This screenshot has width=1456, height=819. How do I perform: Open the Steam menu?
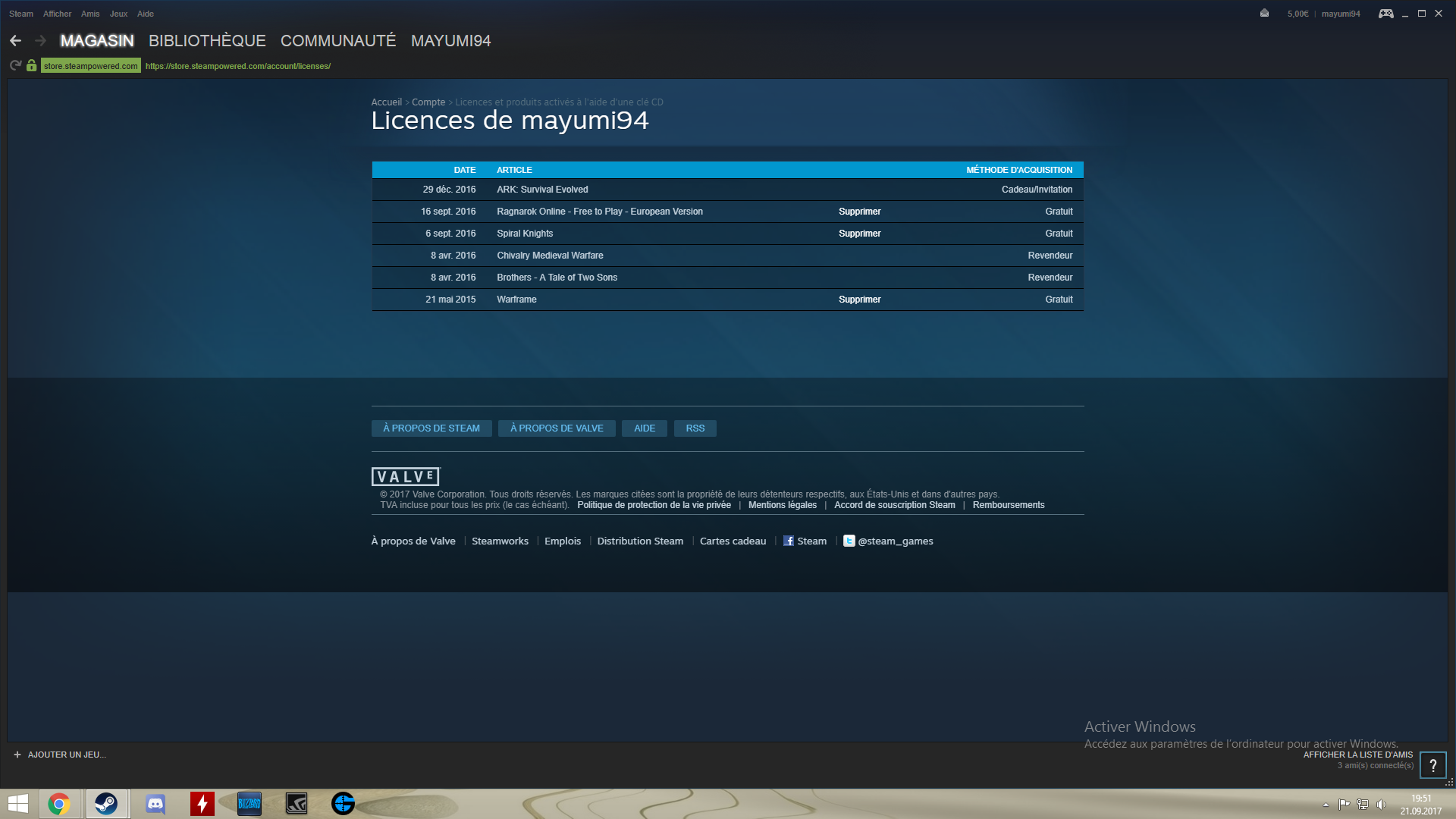[x=21, y=14]
